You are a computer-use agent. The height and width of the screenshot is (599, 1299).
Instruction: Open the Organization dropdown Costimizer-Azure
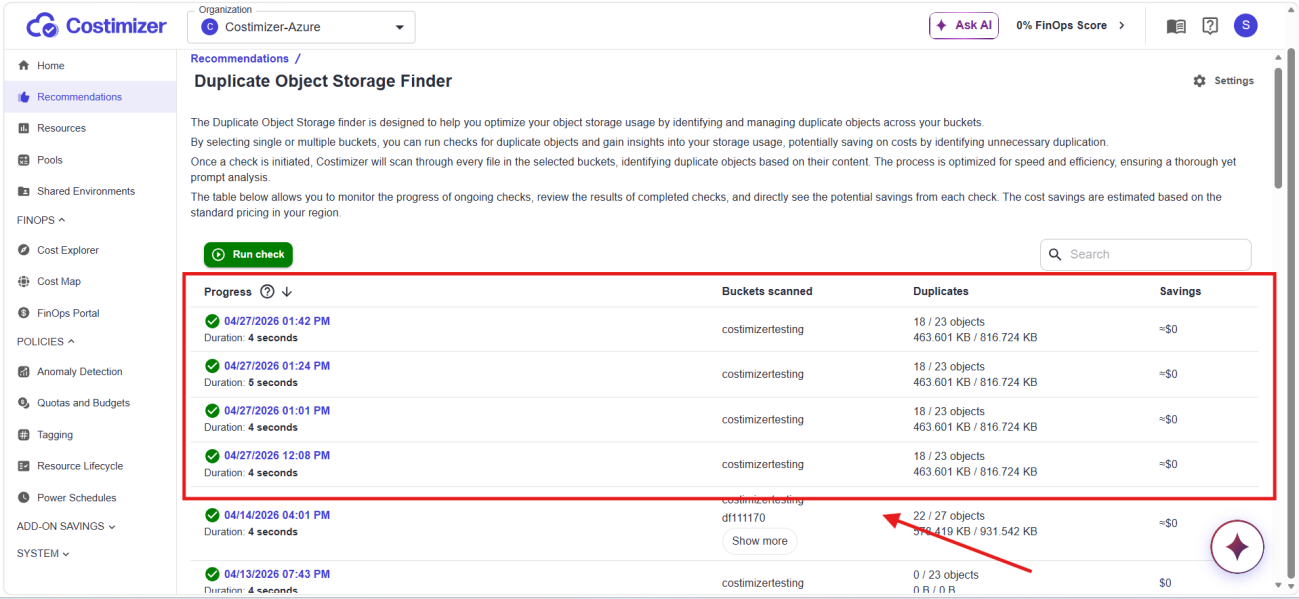click(x=301, y=28)
